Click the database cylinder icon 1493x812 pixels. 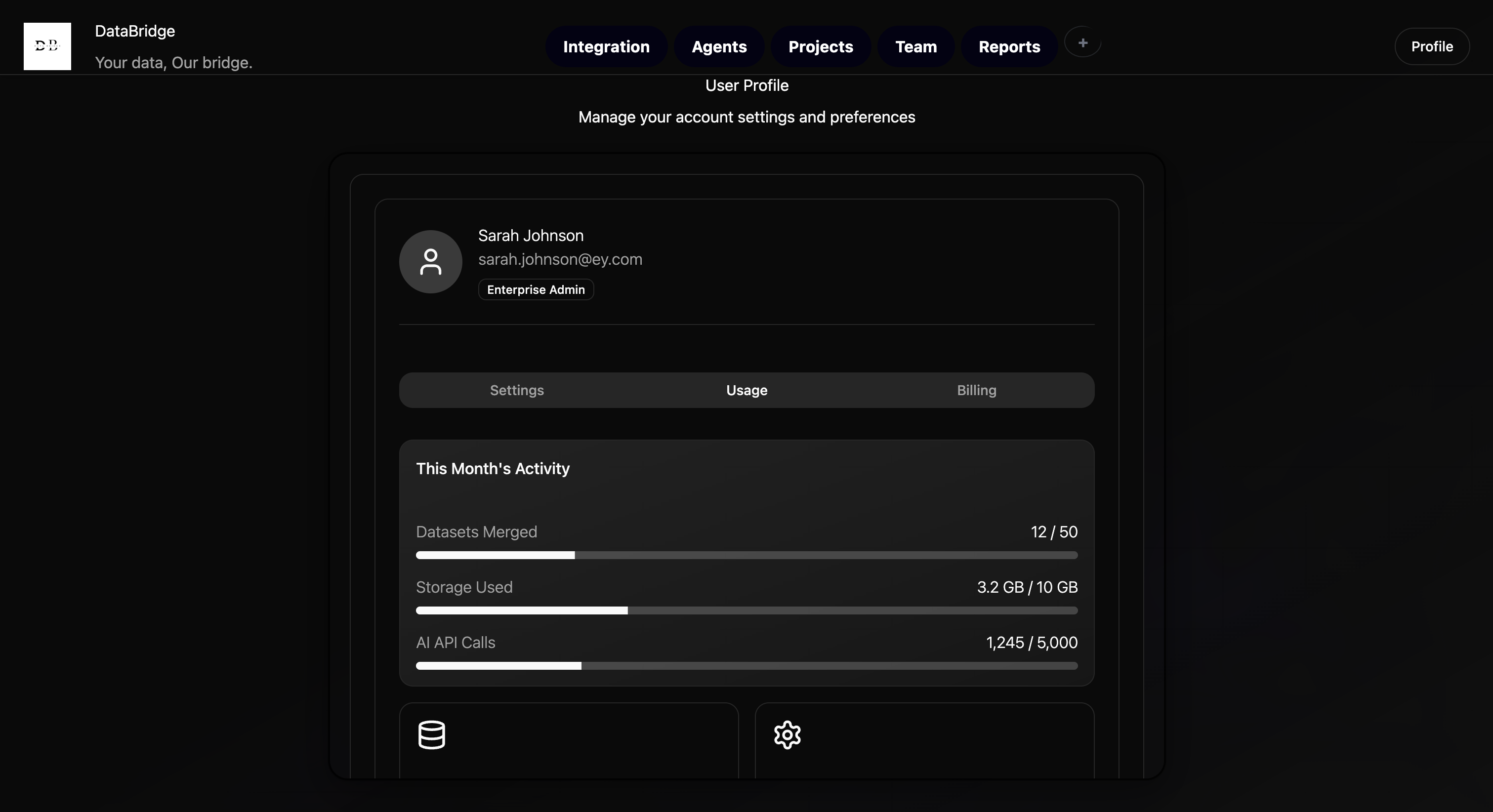coord(431,734)
